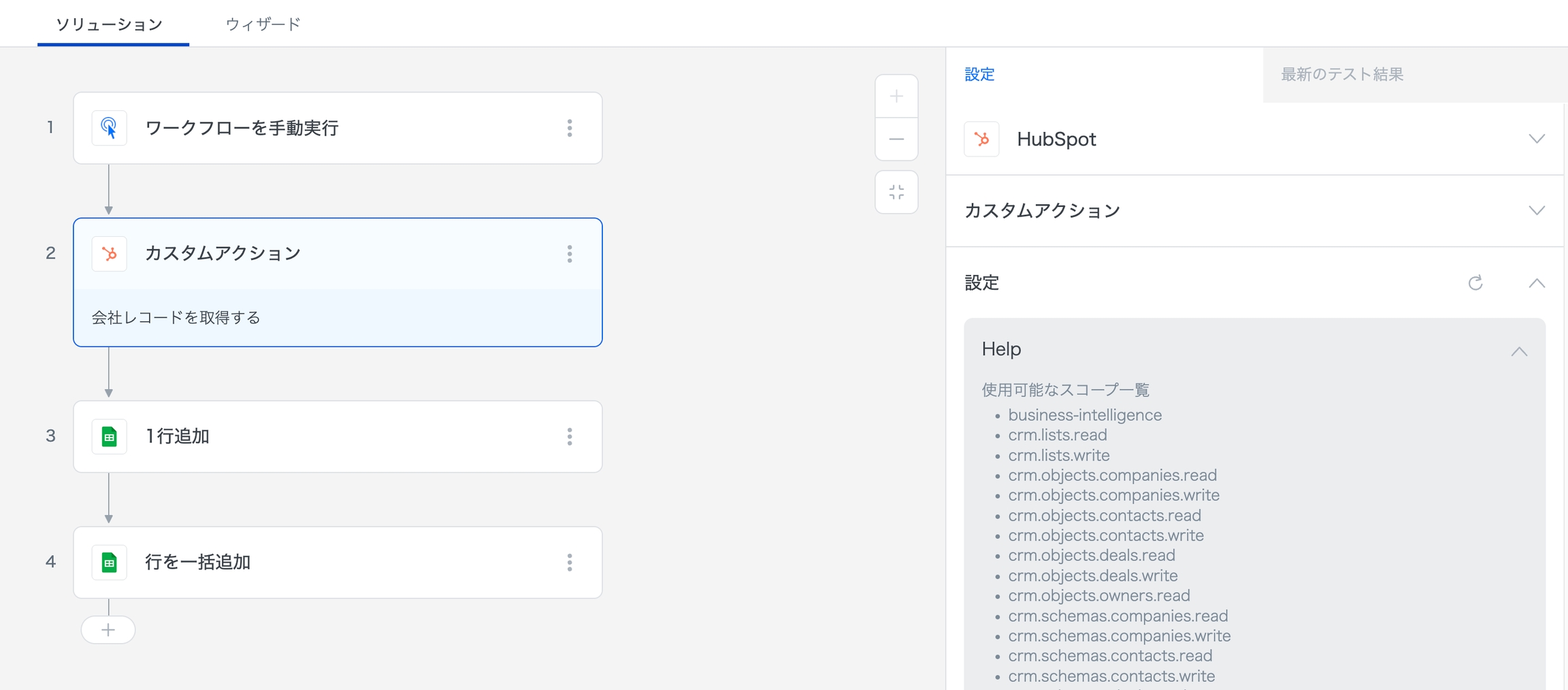
Task: Click the Google Sheets icon in step 4
Action: 109,562
